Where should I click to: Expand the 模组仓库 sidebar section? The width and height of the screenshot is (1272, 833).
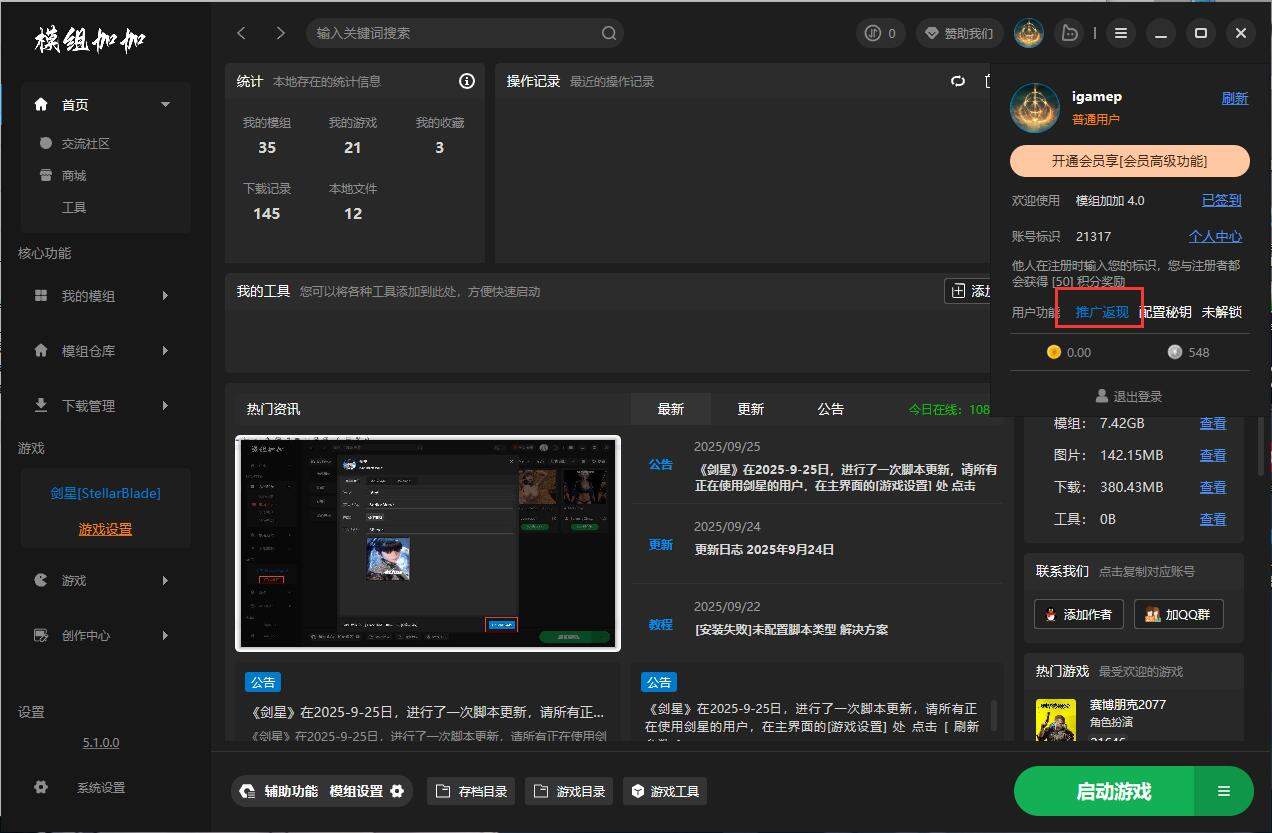(165, 351)
